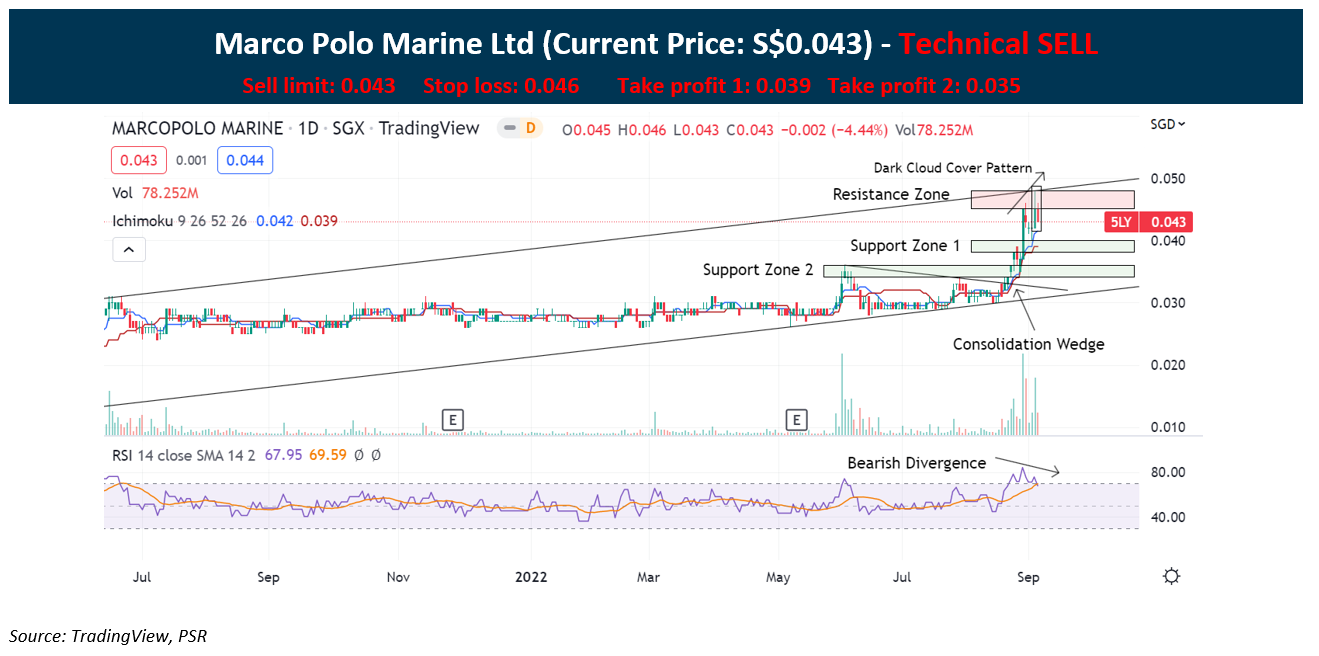Click the blue 0.044 buy price box
Viewport: 1319px width, 656px height.
click(245, 160)
